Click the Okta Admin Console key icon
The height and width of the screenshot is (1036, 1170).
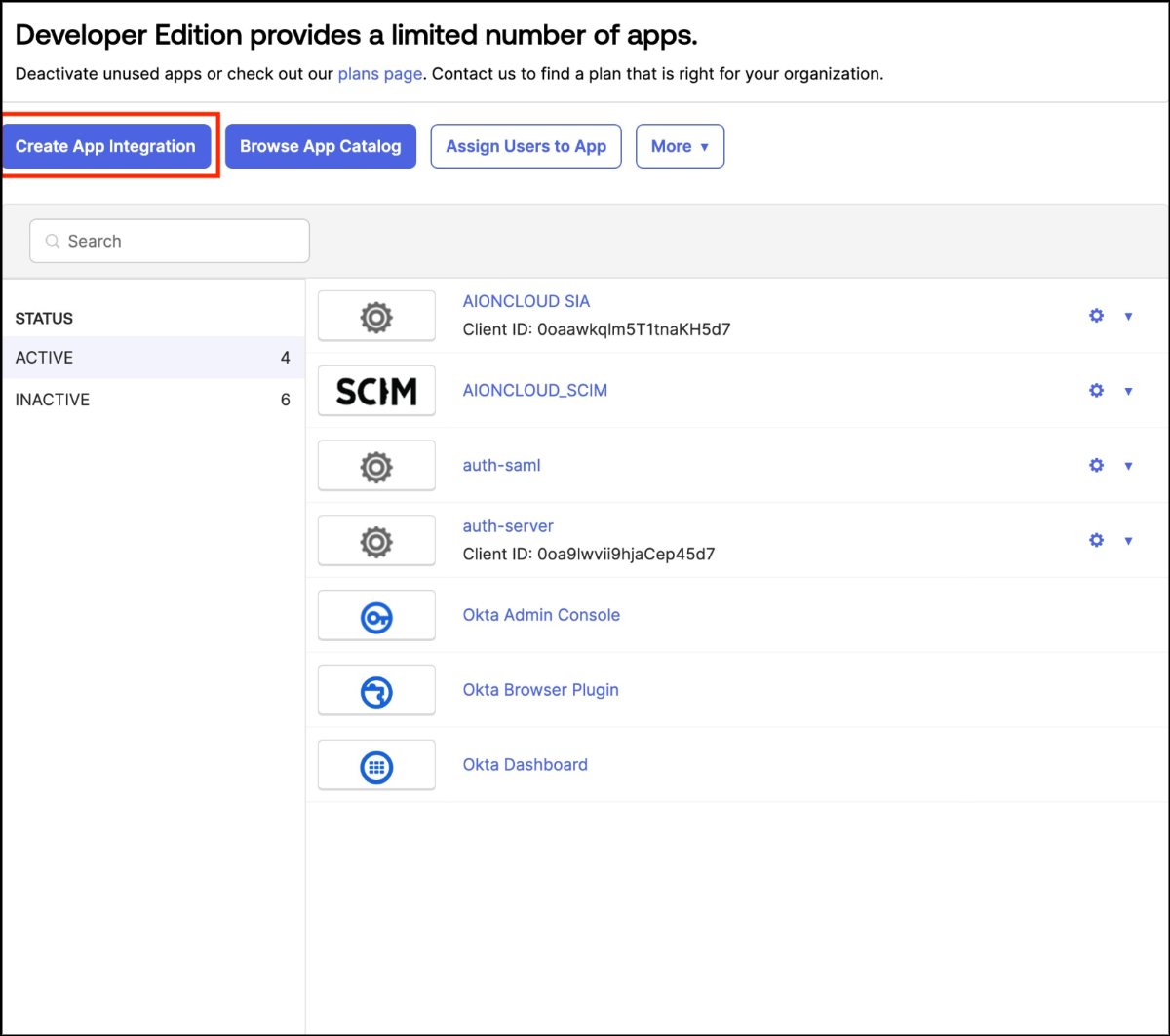tap(376, 616)
